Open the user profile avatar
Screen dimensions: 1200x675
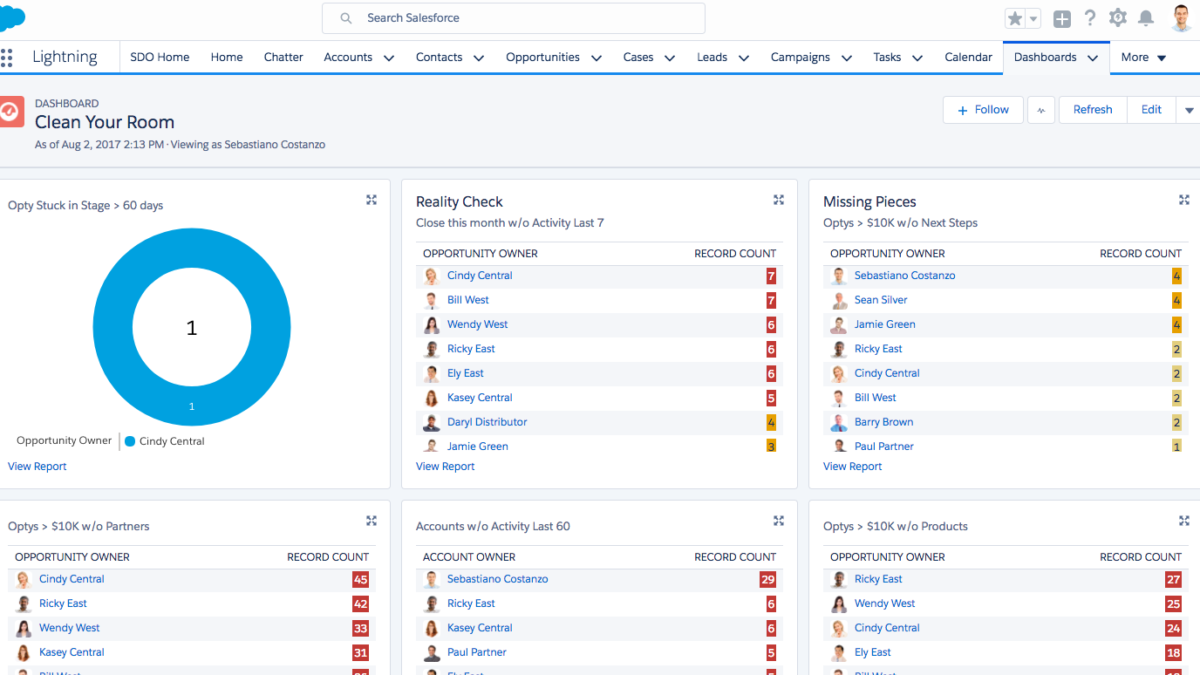coord(1182,18)
